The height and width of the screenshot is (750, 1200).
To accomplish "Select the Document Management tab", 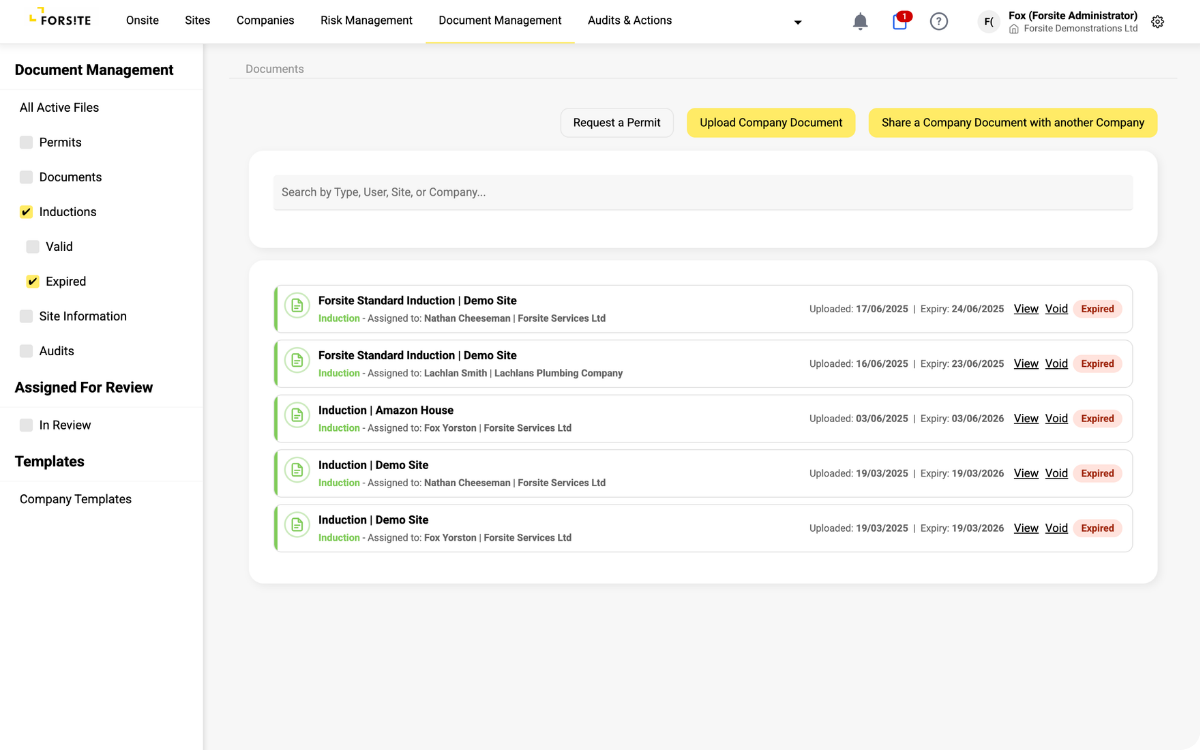I will click(x=500, y=20).
